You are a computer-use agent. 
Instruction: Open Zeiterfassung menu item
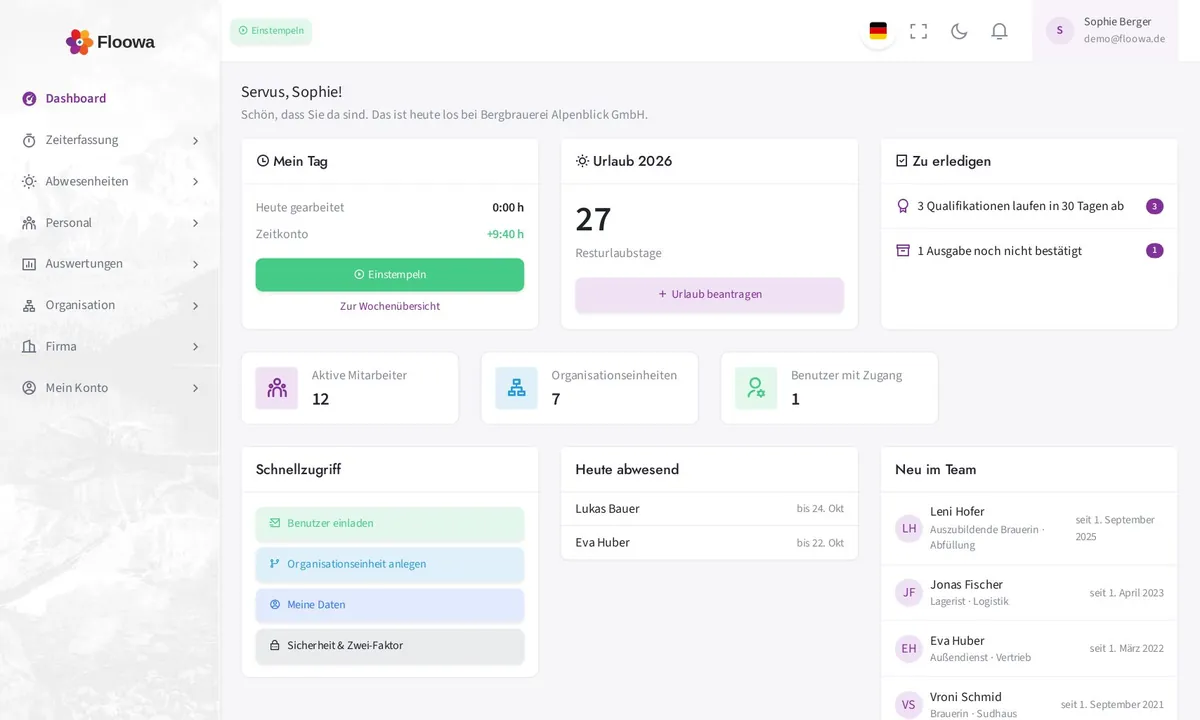pyautogui.click(x=110, y=140)
